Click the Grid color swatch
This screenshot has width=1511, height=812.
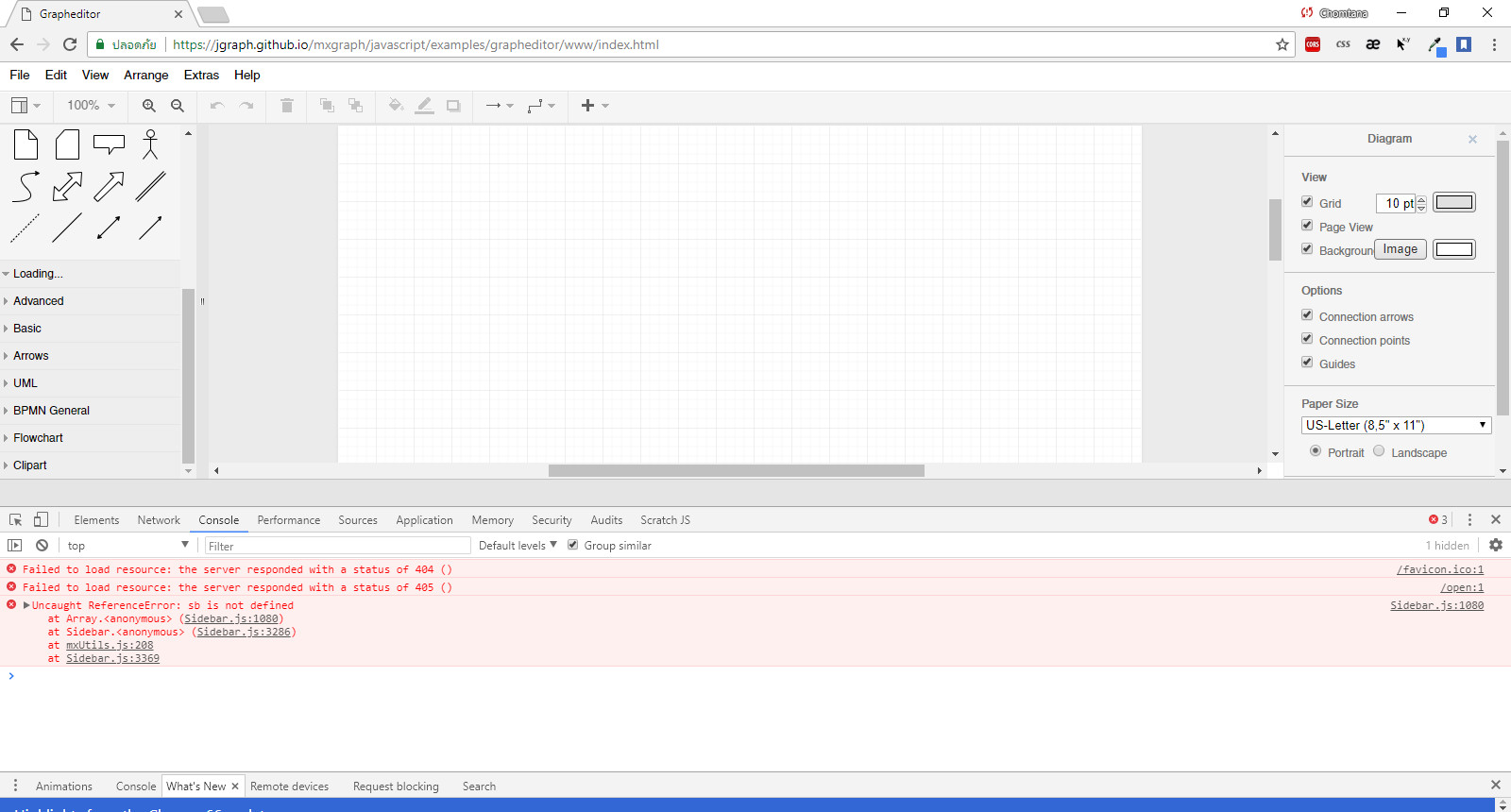(x=1454, y=202)
